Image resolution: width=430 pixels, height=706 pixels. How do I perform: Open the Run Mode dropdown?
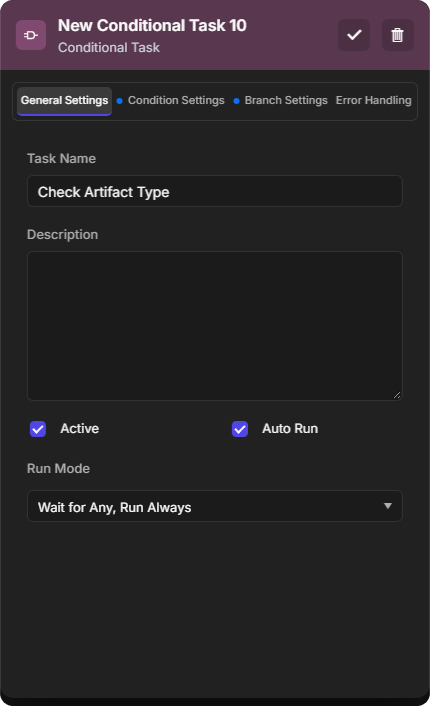[215, 507]
